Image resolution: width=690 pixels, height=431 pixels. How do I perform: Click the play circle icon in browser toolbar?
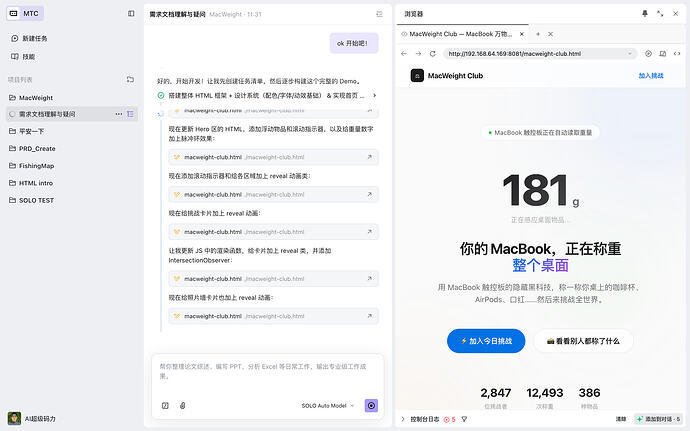pos(648,54)
